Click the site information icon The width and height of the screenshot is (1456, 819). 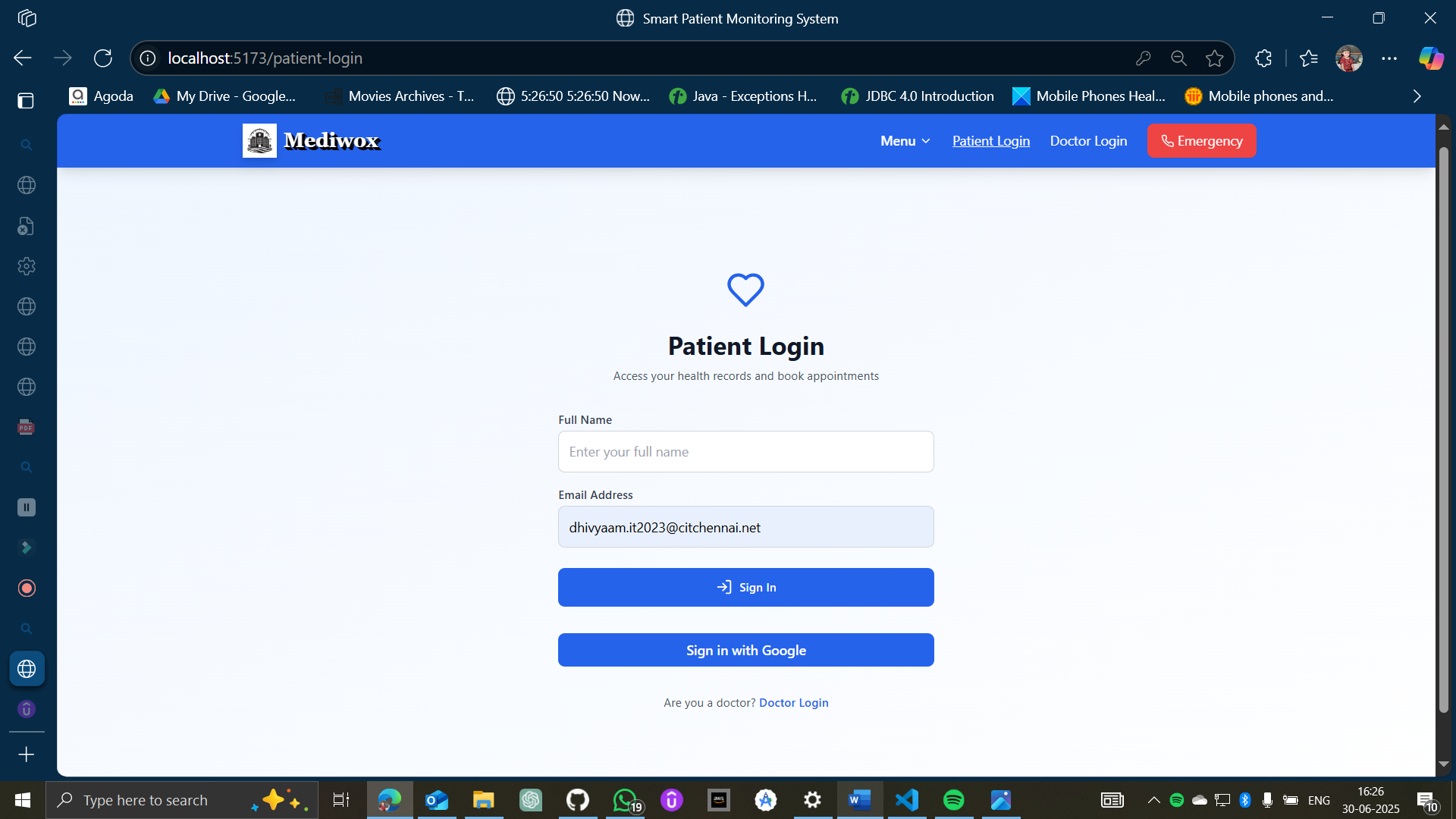click(x=148, y=58)
